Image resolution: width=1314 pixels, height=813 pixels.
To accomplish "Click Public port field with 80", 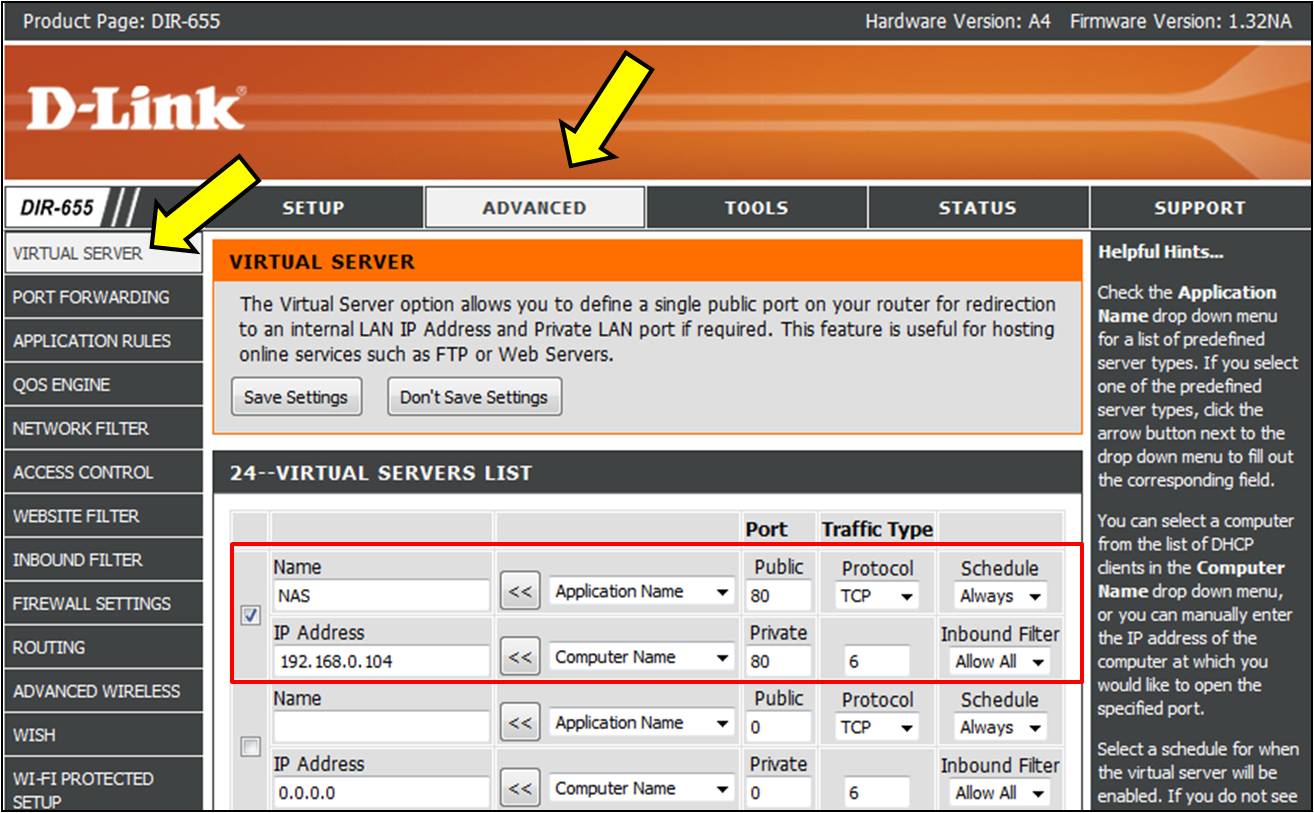I will [x=778, y=596].
